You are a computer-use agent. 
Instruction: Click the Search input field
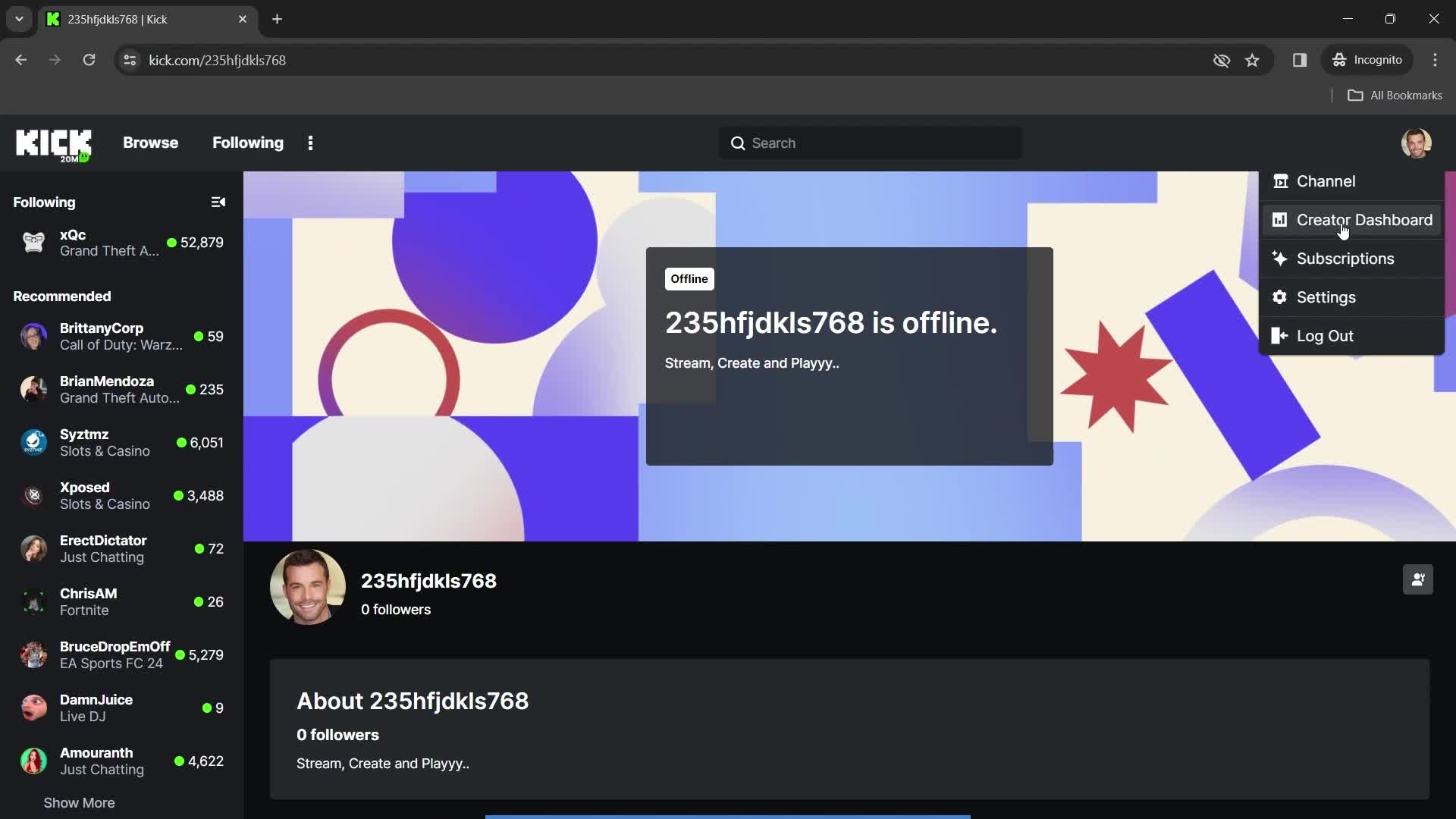[870, 143]
